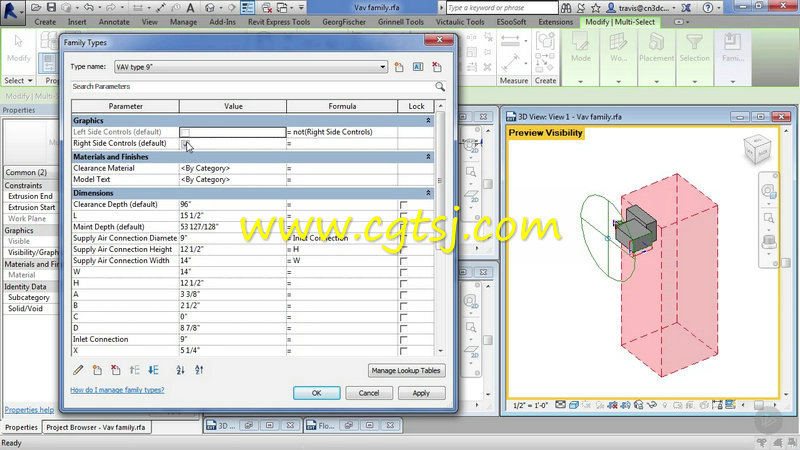The width and height of the screenshot is (800, 450).
Task: Open the Select panel dropdown
Action: [18, 81]
